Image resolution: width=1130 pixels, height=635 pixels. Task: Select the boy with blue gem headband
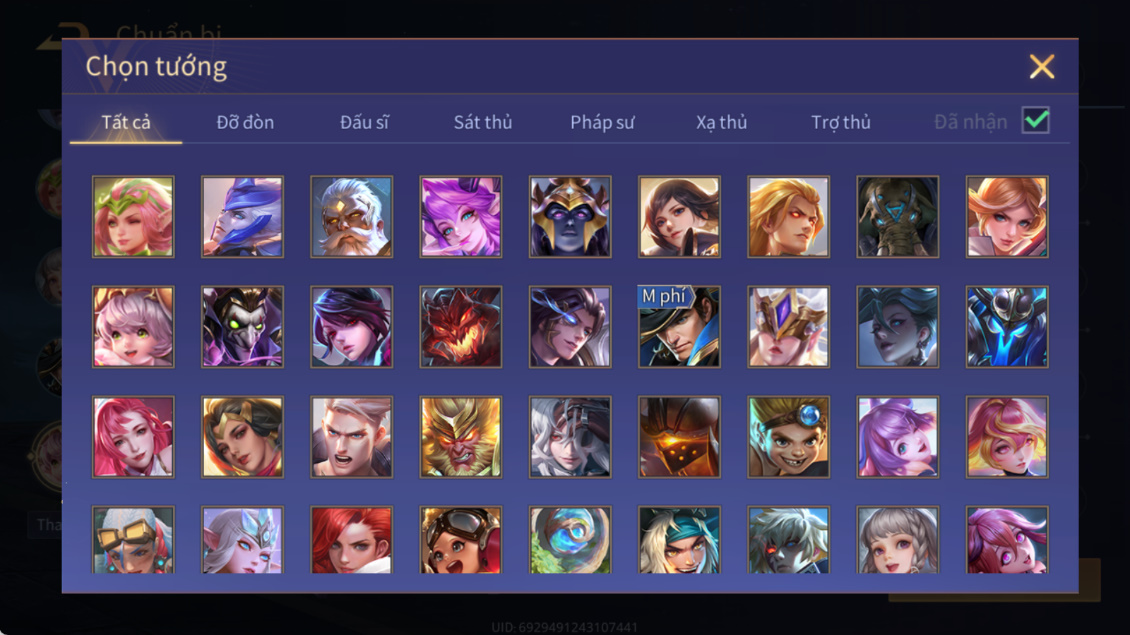(x=788, y=437)
